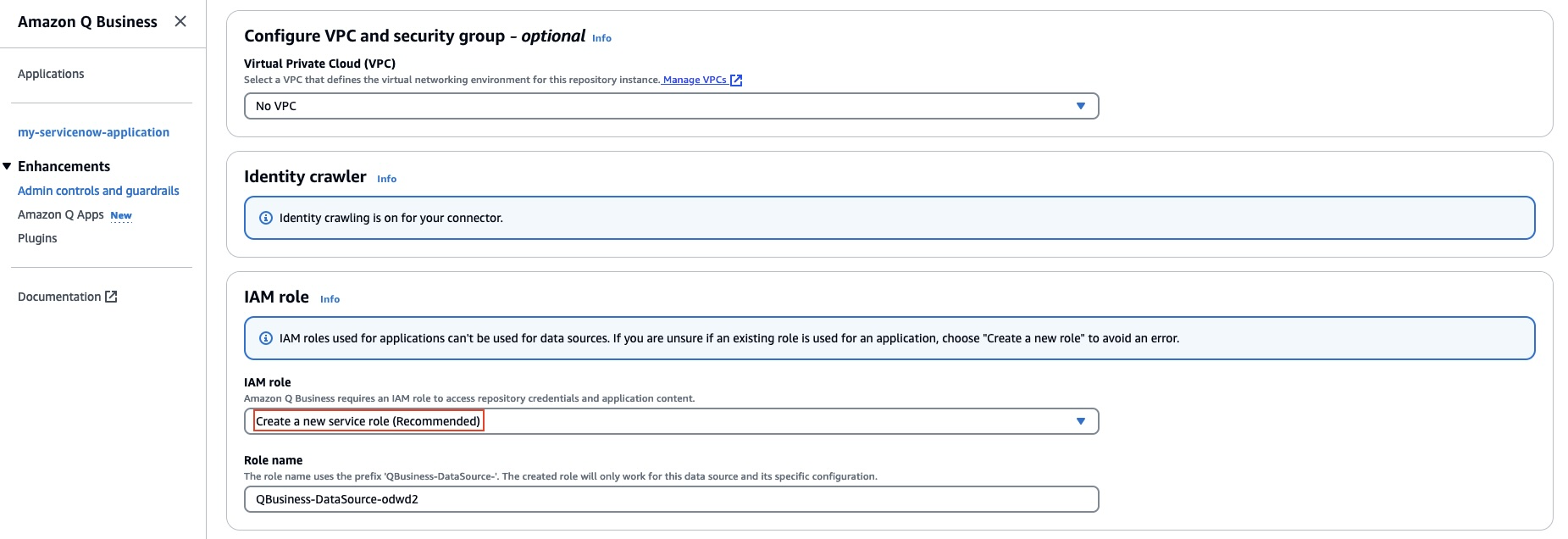
Task: Click the 'Select a VPC' description text
Action: (x=452, y=80)
